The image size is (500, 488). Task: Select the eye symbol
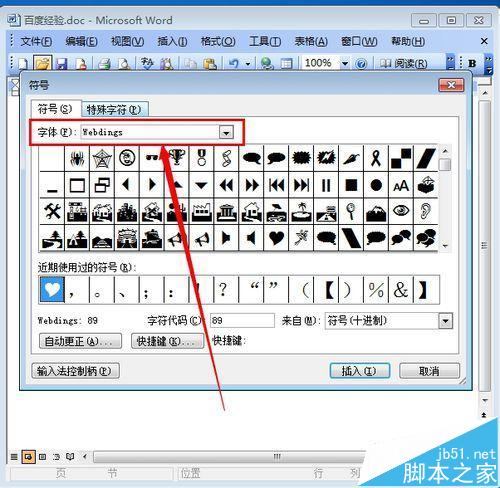pyautogui.click(x=401, y=211)
